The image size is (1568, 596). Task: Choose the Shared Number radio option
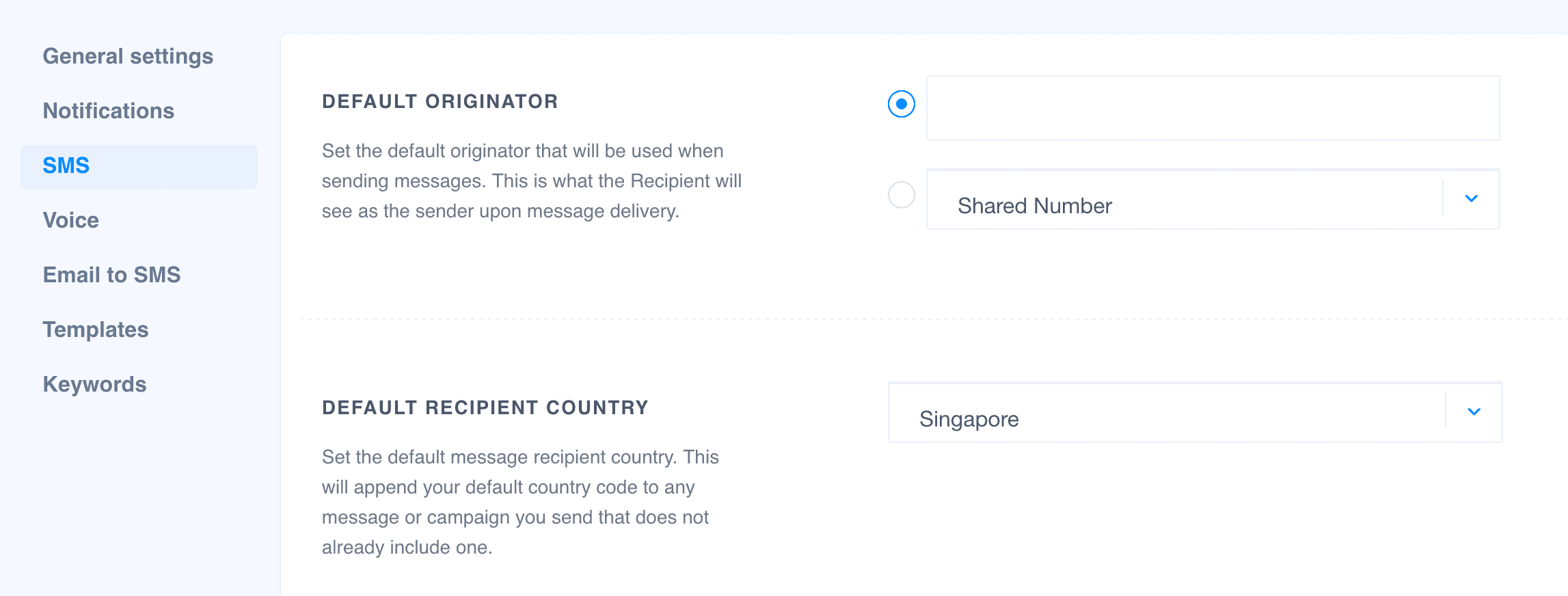901,195
